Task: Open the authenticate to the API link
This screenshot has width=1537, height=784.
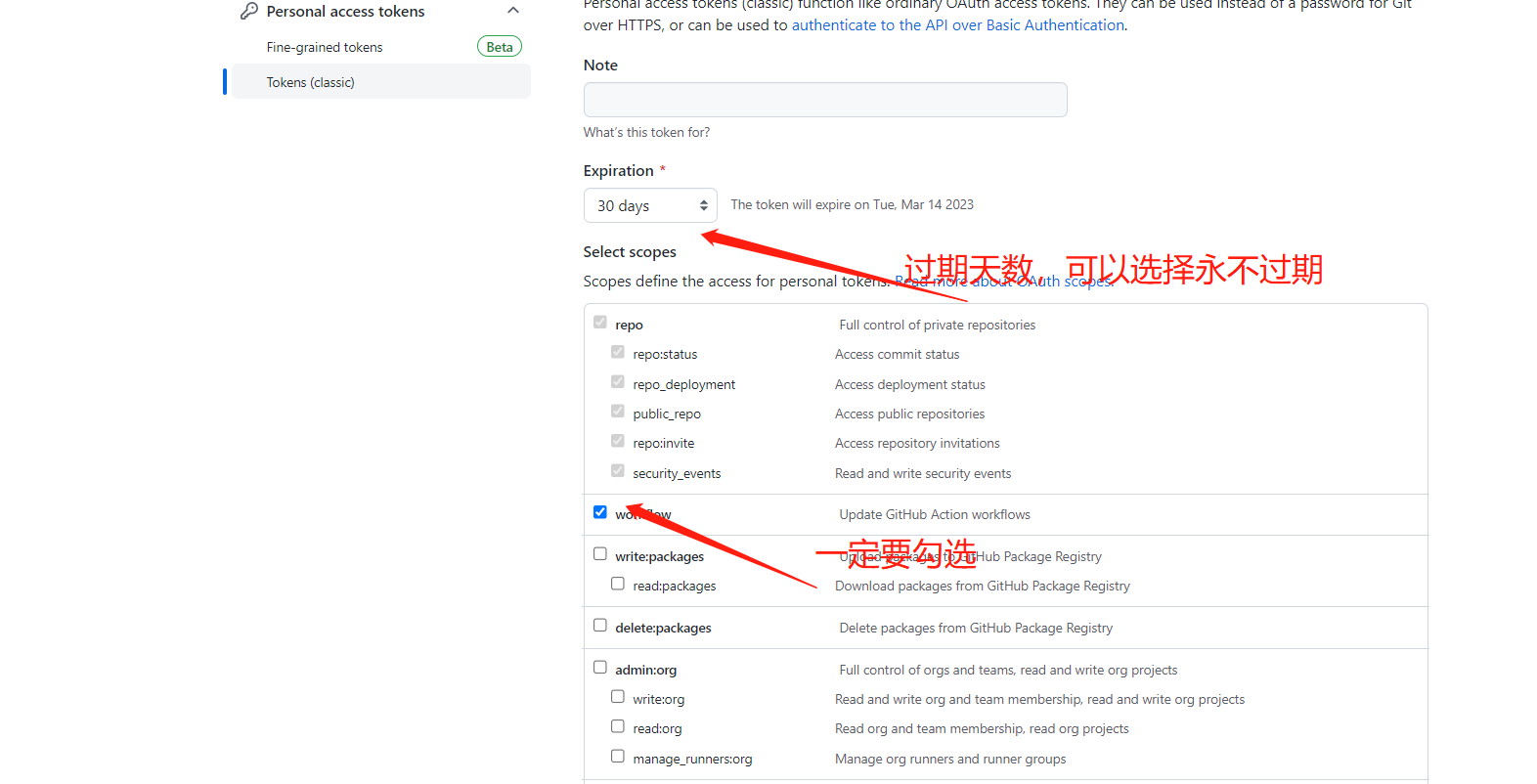Action: click(x=957, y=25)
